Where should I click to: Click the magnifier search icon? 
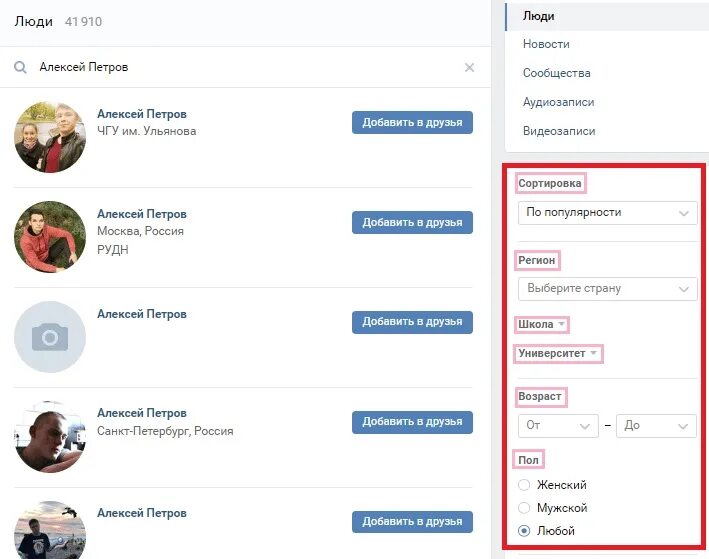(20, 68)
